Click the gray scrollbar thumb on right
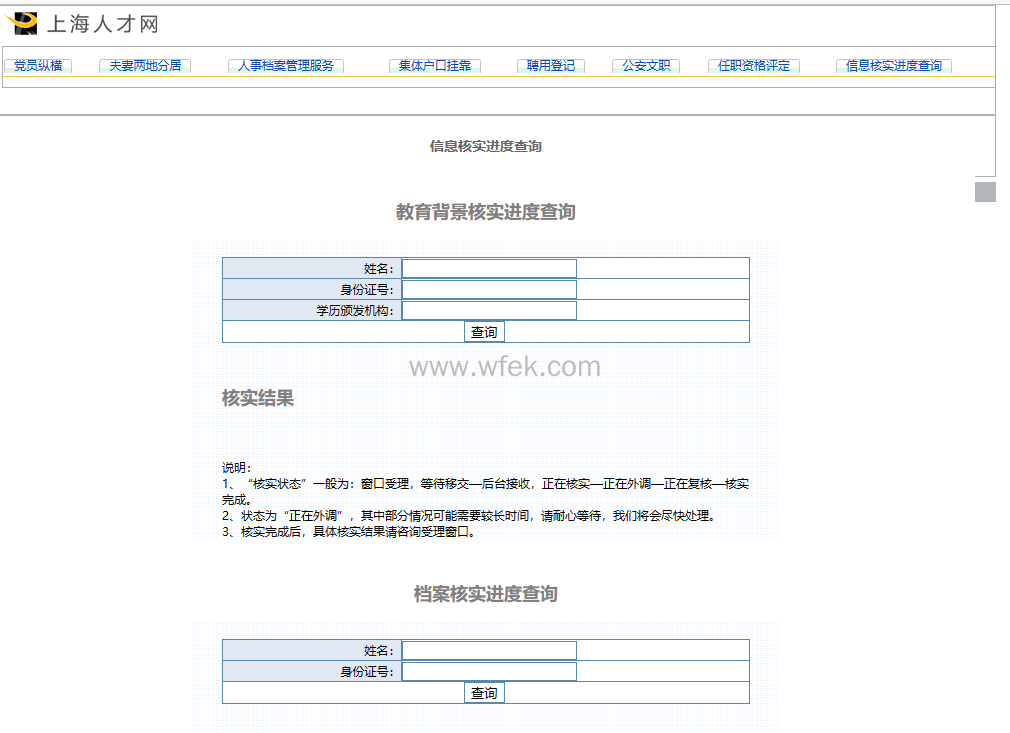 pyautogui.click(x=985, y=192)
